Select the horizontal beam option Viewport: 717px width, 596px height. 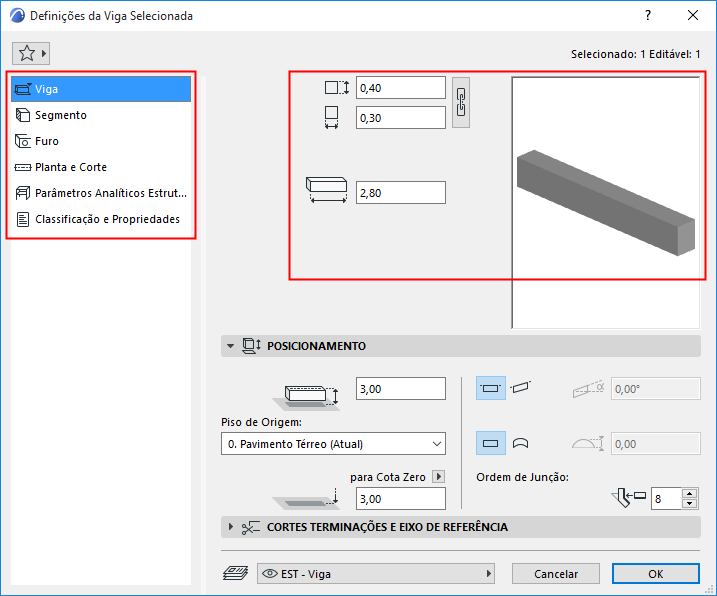tap(491, 388)
